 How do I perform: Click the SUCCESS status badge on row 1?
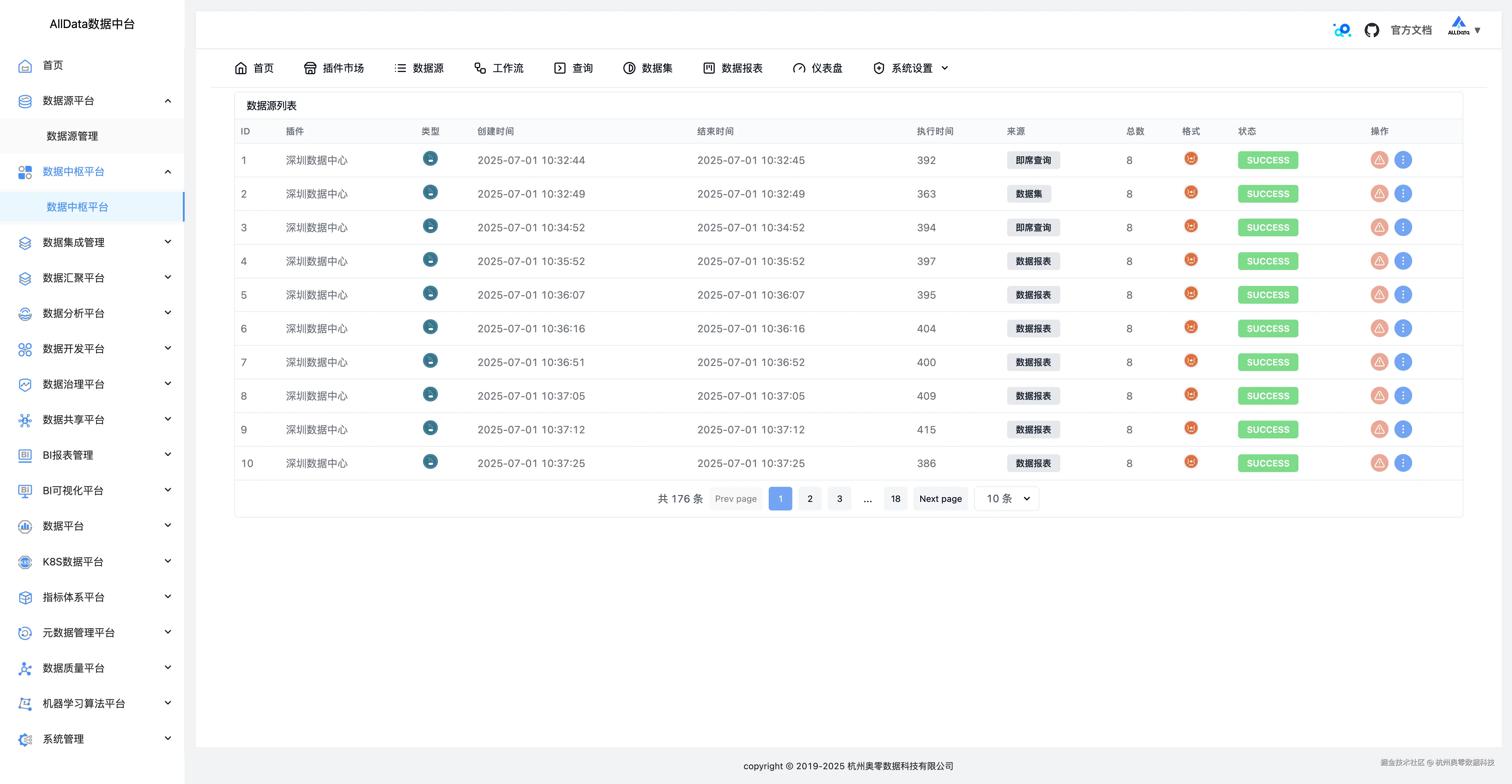(x=1267, y=160)
